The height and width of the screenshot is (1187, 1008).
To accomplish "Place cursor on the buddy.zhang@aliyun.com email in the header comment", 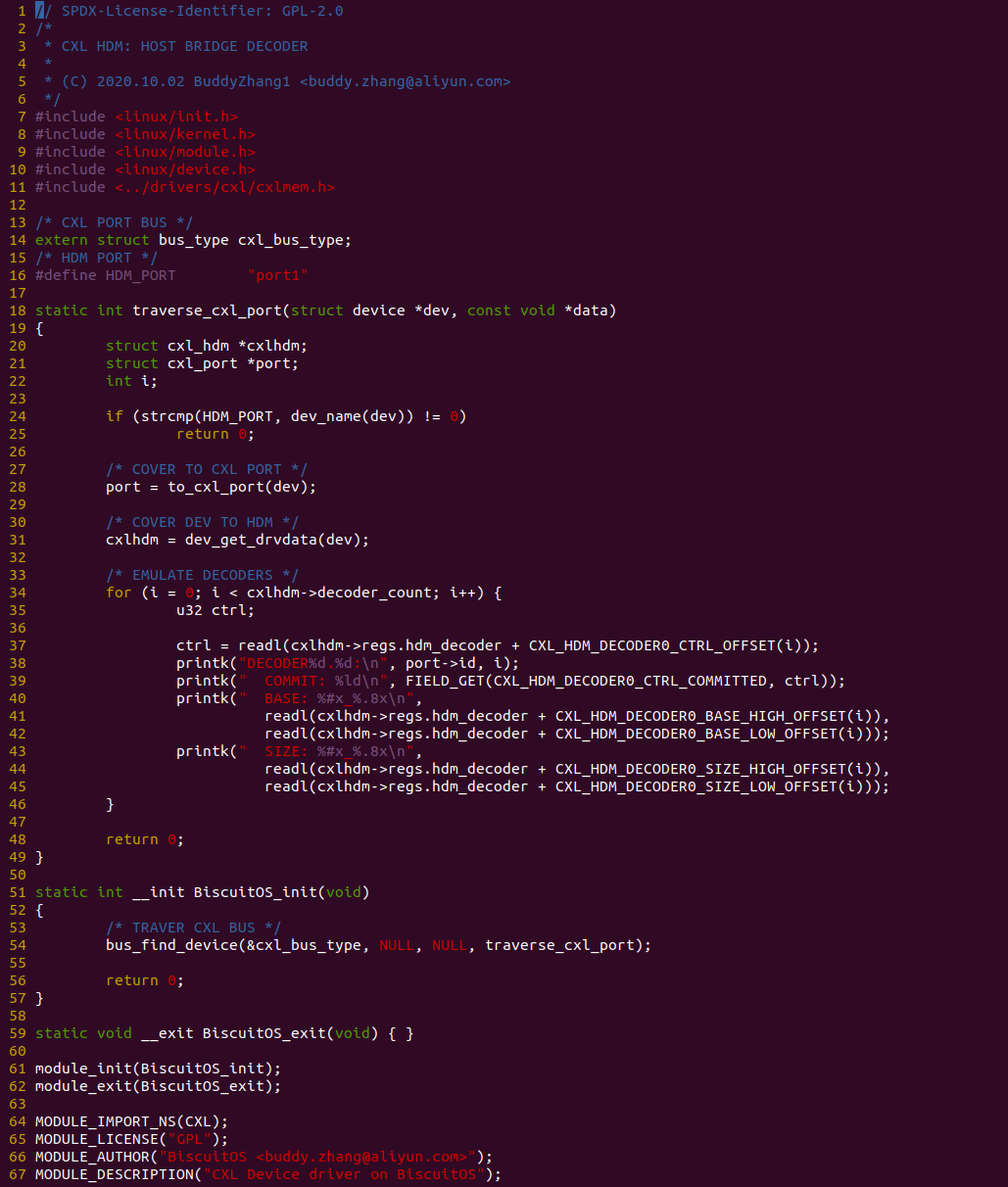I will coord(405,81).
